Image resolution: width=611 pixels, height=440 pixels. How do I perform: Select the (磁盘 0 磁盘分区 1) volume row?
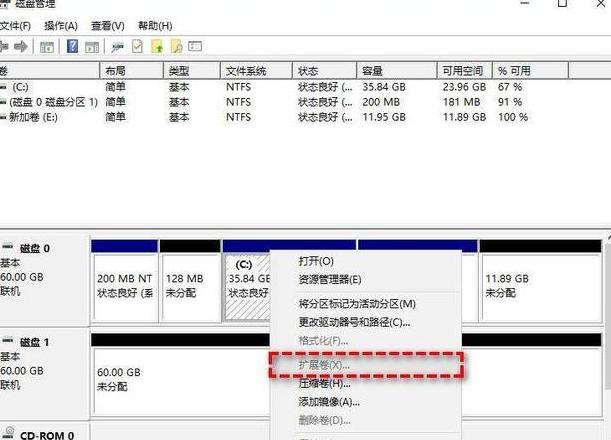coord(53,102)
